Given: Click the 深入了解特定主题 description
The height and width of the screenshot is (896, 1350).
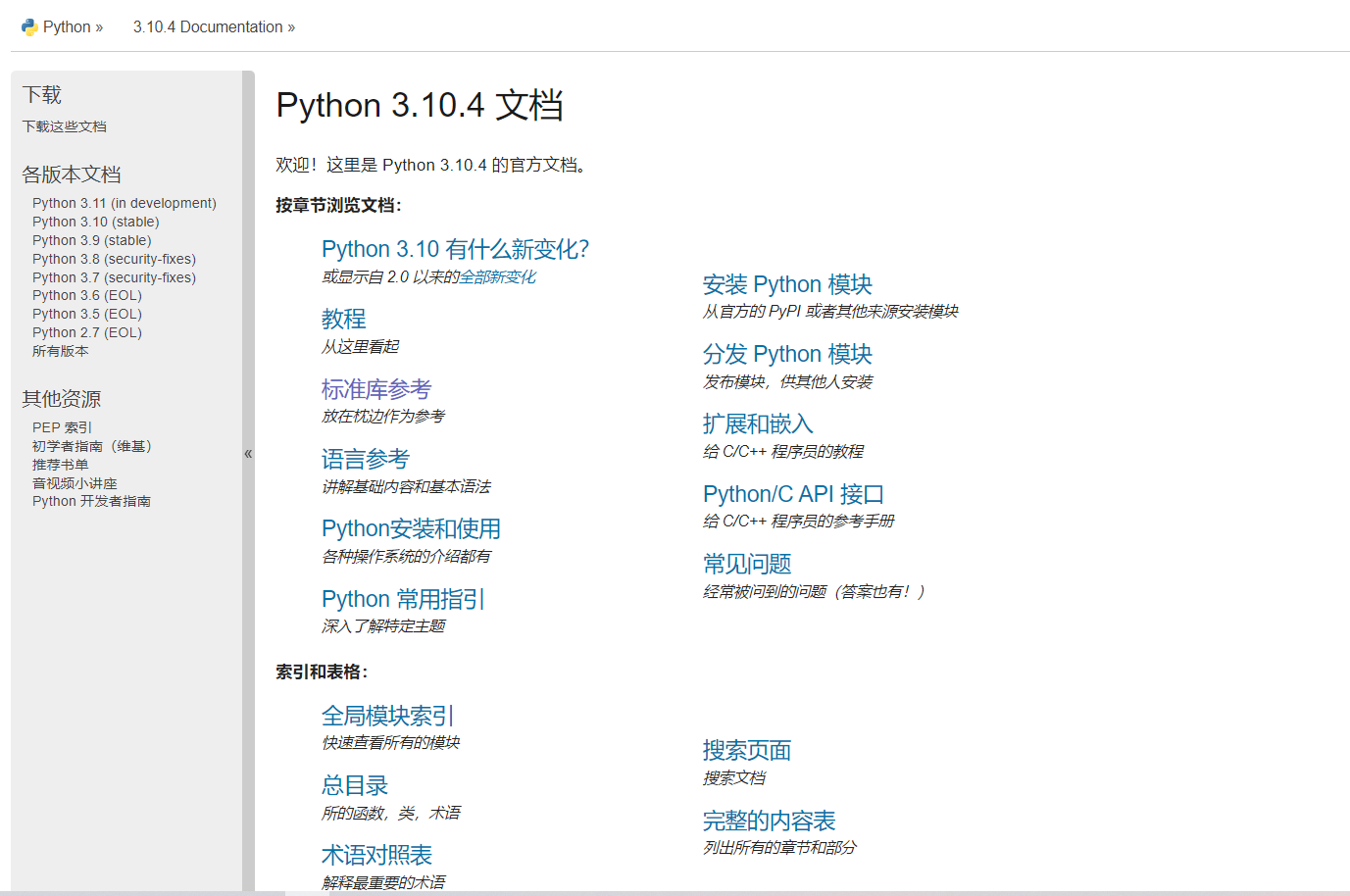Looking at the screenshot, I should point(383,626).
